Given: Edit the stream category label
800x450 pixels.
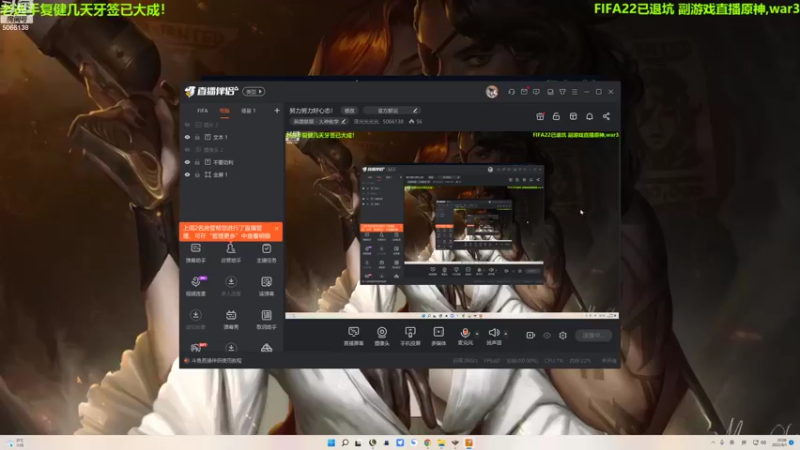Looking at the screenshot, I should [x=319, y=122].
